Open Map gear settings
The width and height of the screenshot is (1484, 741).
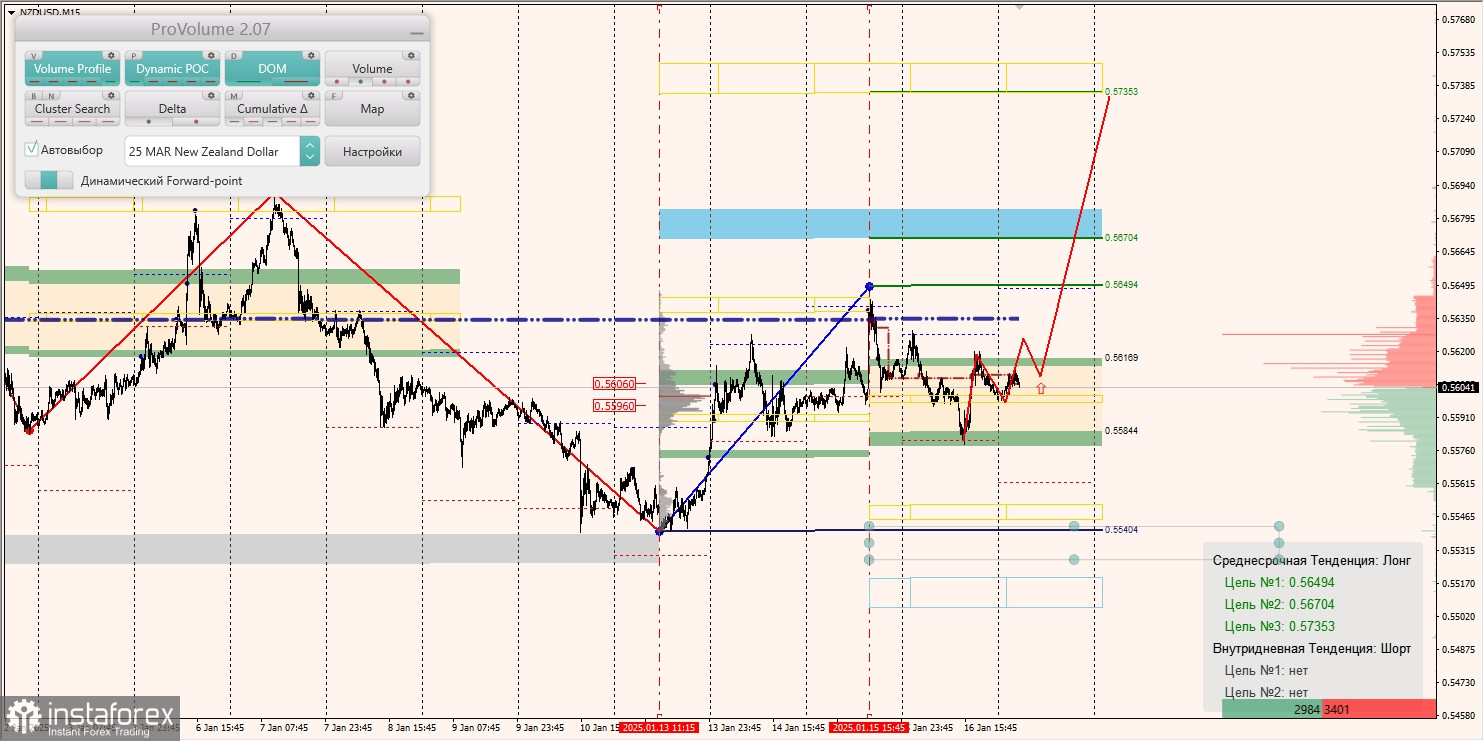click(x=411, y=96)
